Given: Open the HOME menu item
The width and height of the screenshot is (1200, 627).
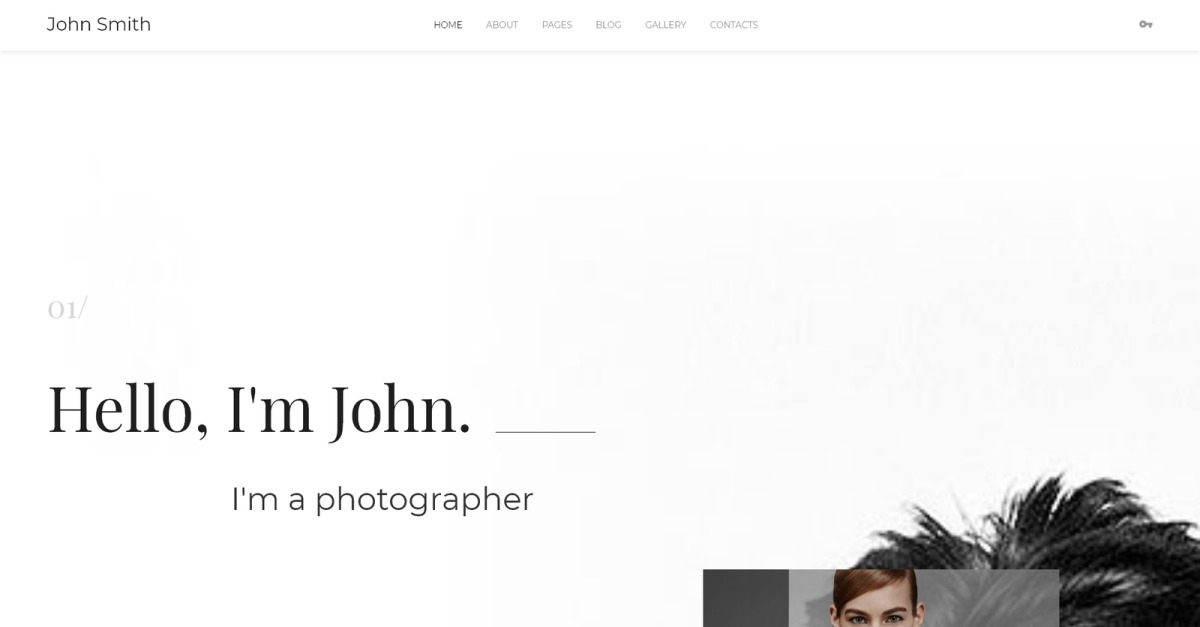Looking at the screenshot, I should tap(448, 25).
